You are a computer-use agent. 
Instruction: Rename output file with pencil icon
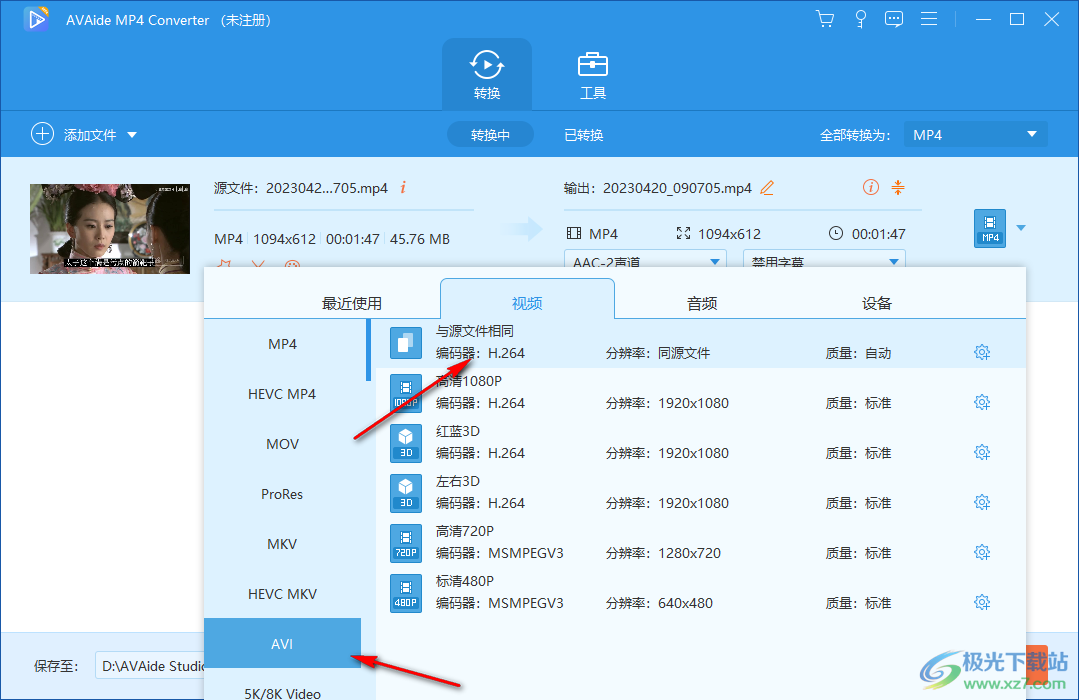coord(767,187)
